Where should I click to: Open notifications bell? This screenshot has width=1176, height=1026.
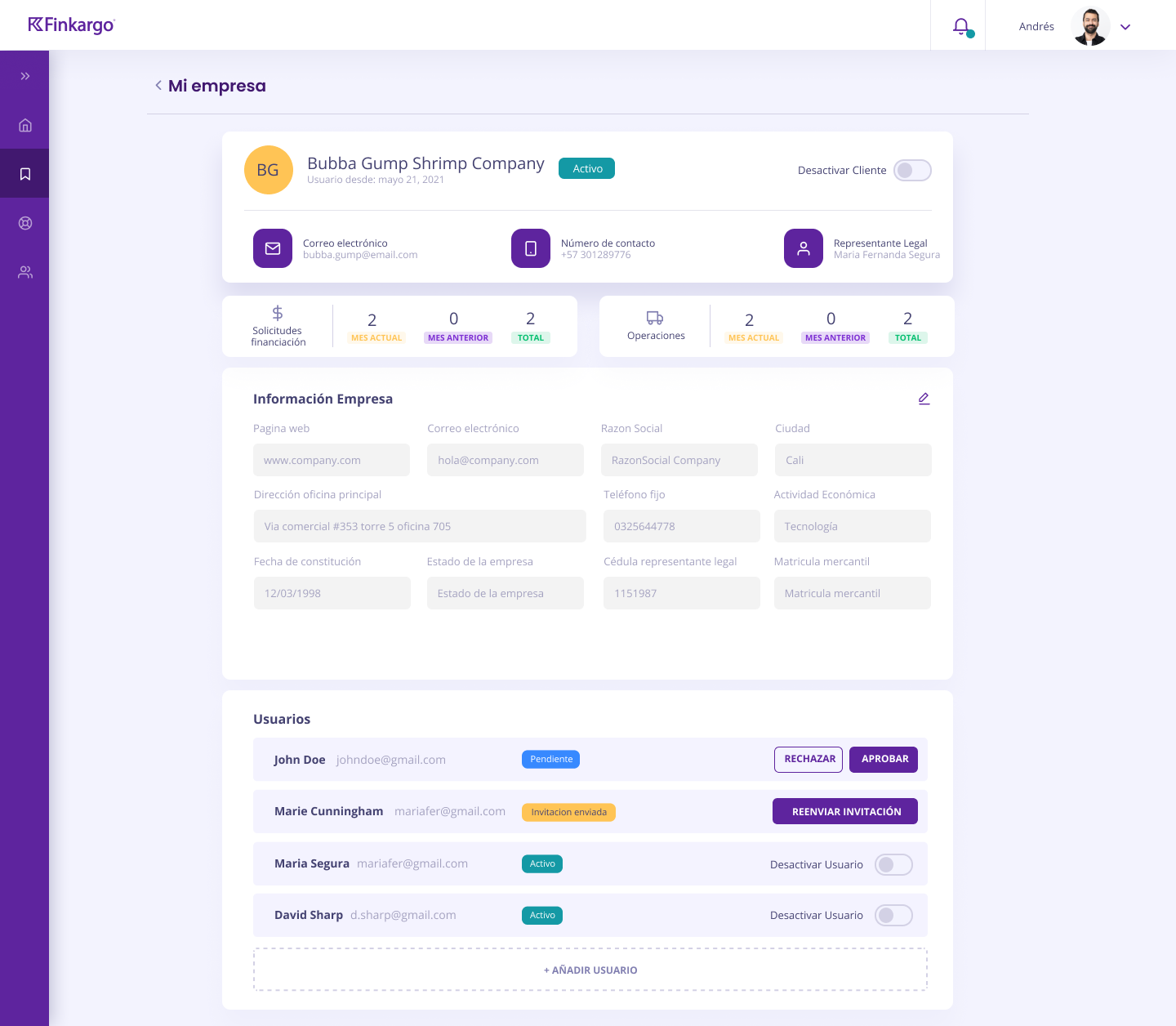(961, 26)
